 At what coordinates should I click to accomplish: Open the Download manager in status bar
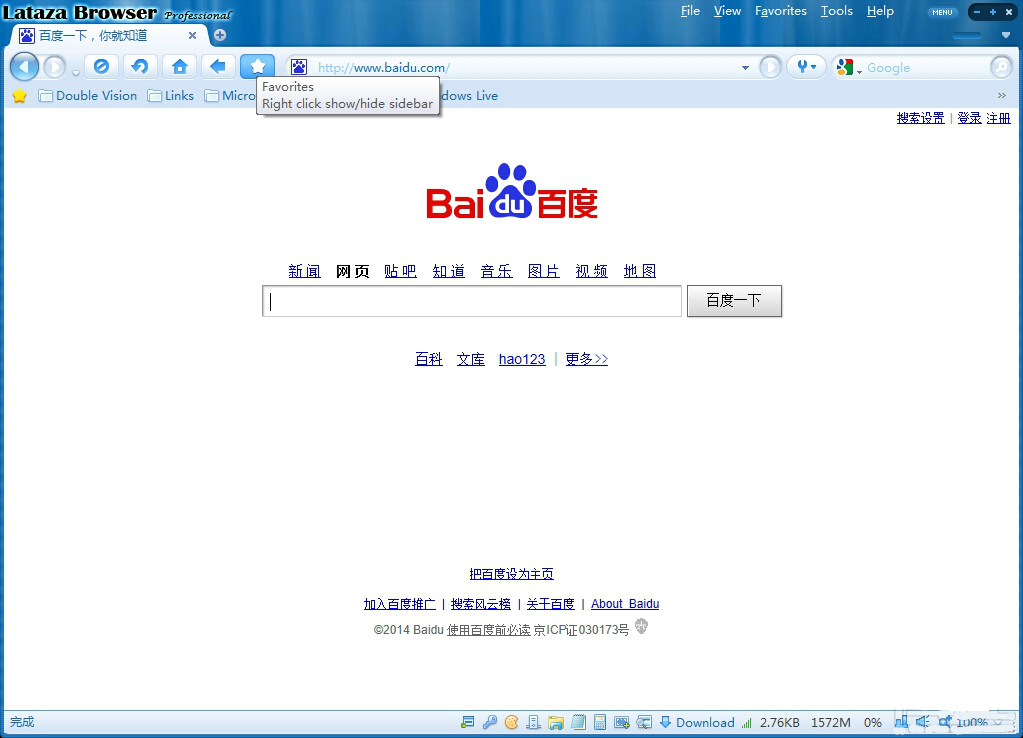click(697, 722)
